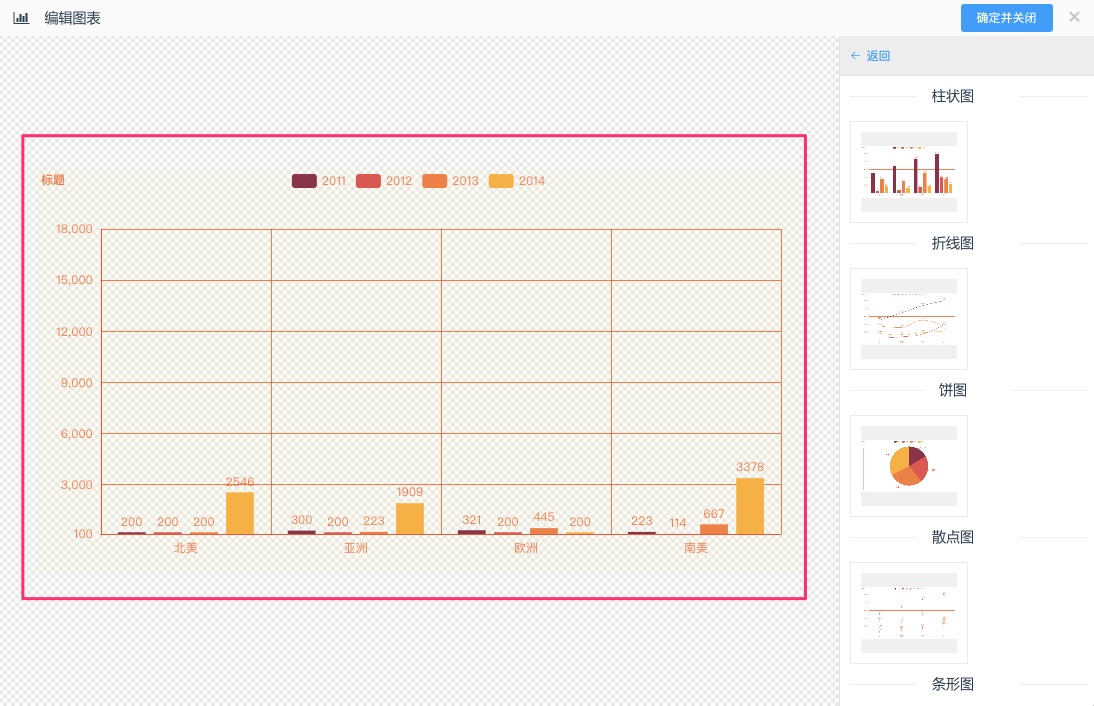Close the chart editor with X
The image size is (1094, 706).
1074,17
